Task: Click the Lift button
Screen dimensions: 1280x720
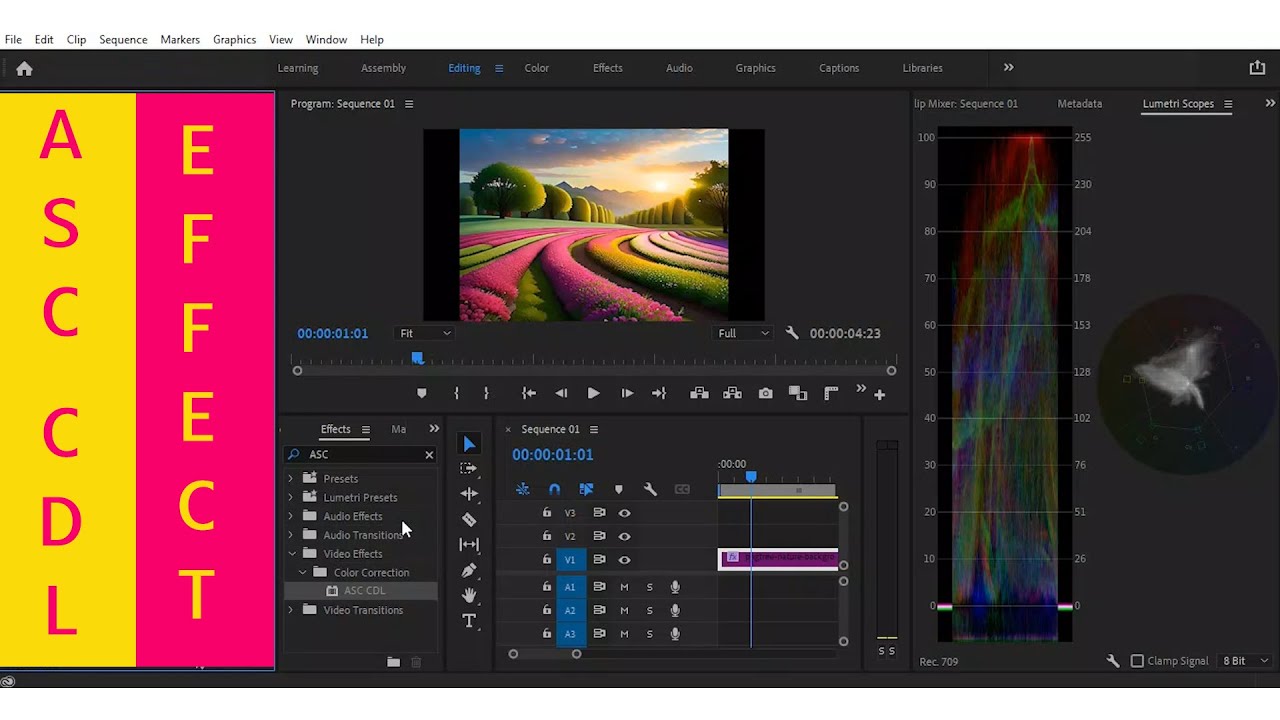Action: click(x=699, y=393)
